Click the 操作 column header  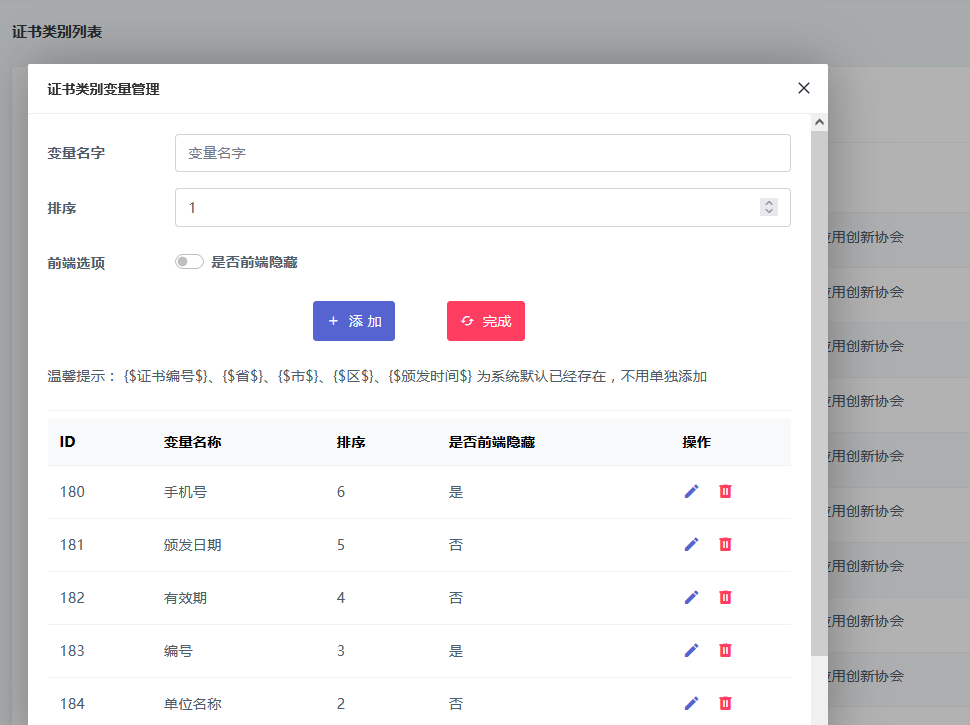pyautogui.click(x=697, y=442)
